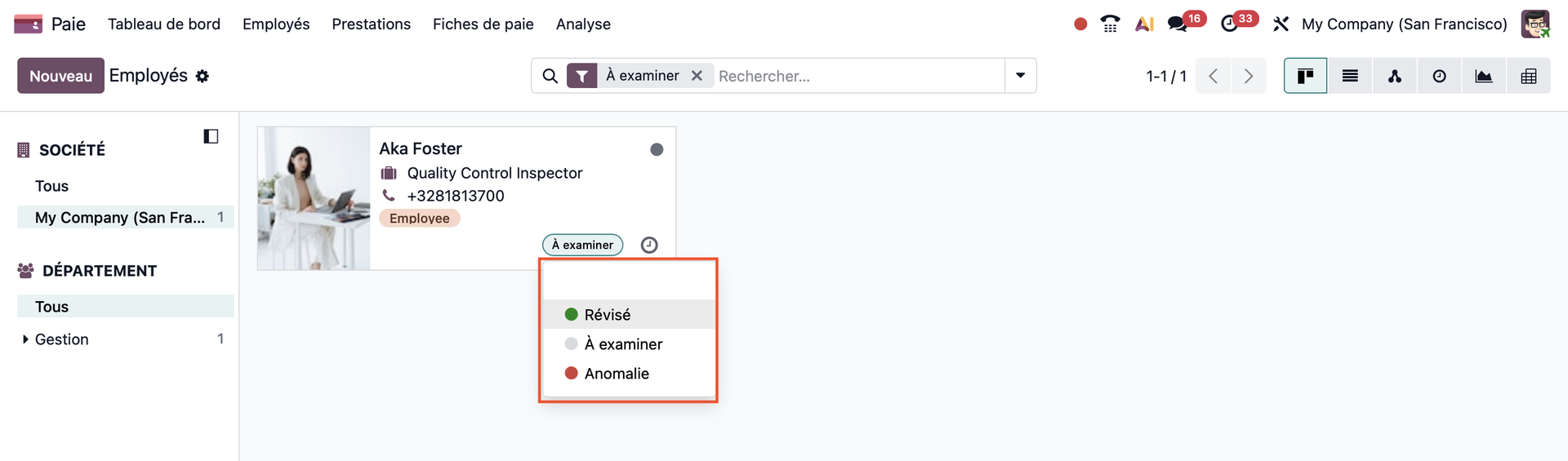Image resolution: width=1568 pixels, height=461 pixels.
Task: Open the pivot table view
Action: (1528, 76)
